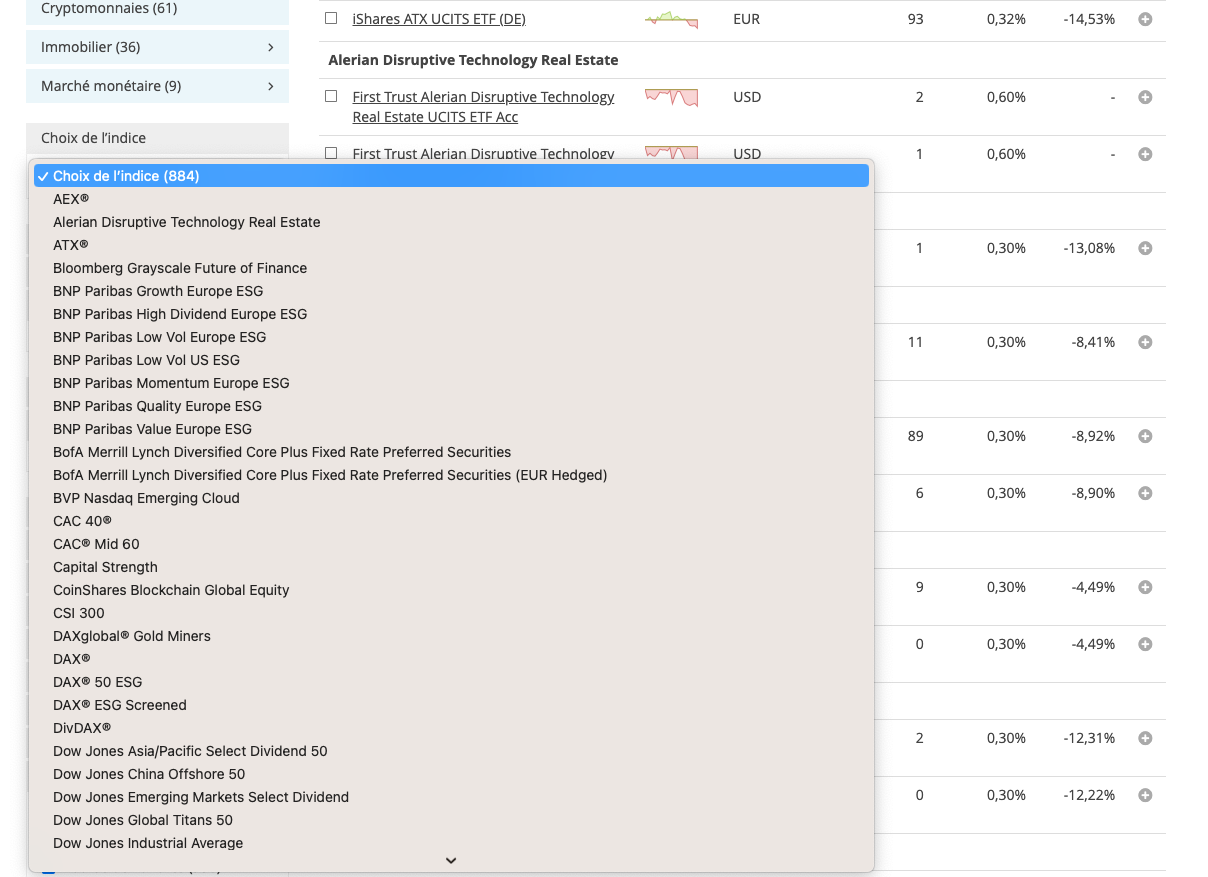Choose Dow Jones Industrial Average option
This screenshot has width=1208, height=877.
[x=148, y=843]
